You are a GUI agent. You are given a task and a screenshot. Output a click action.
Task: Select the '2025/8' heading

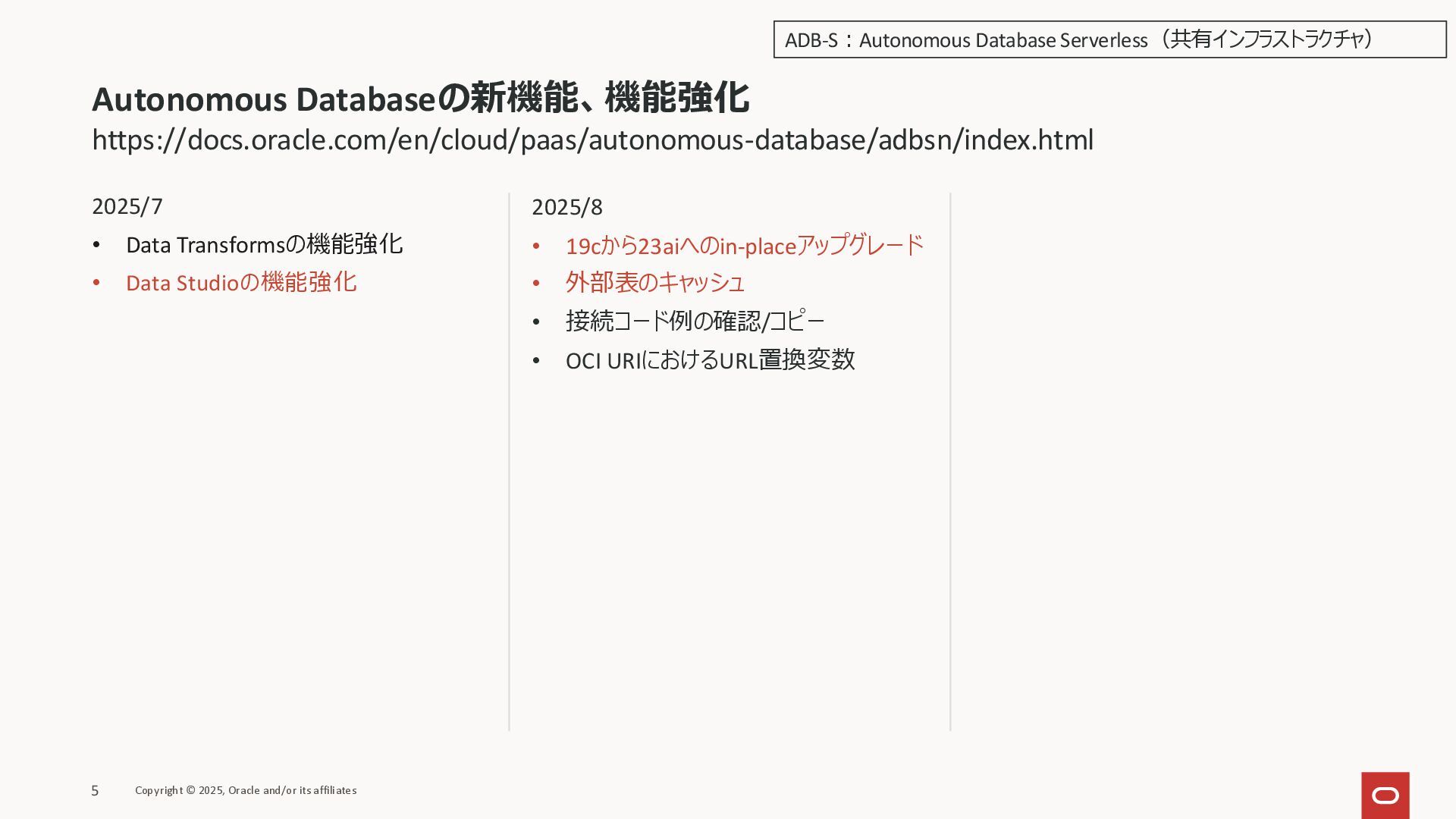567,207
